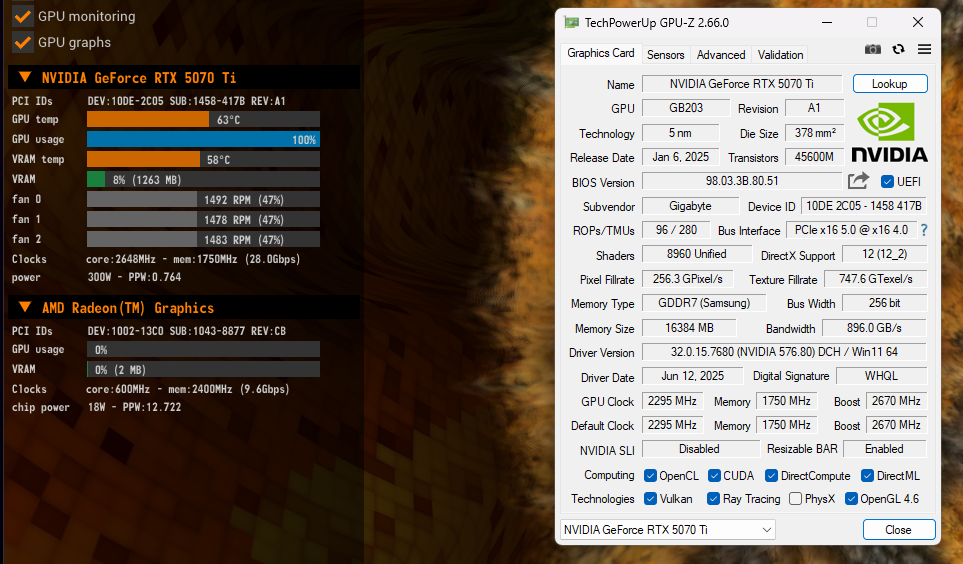Click the Device ID field value
This screenshot has height=564, width=963.
point(864,206)
